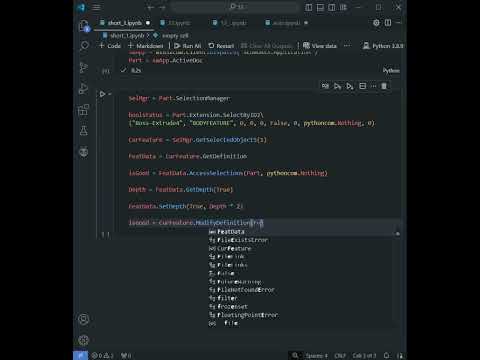Open cell toolbar more actions ellipsis
Viewport: 480px width, 360px height.
tap(374, 86)
